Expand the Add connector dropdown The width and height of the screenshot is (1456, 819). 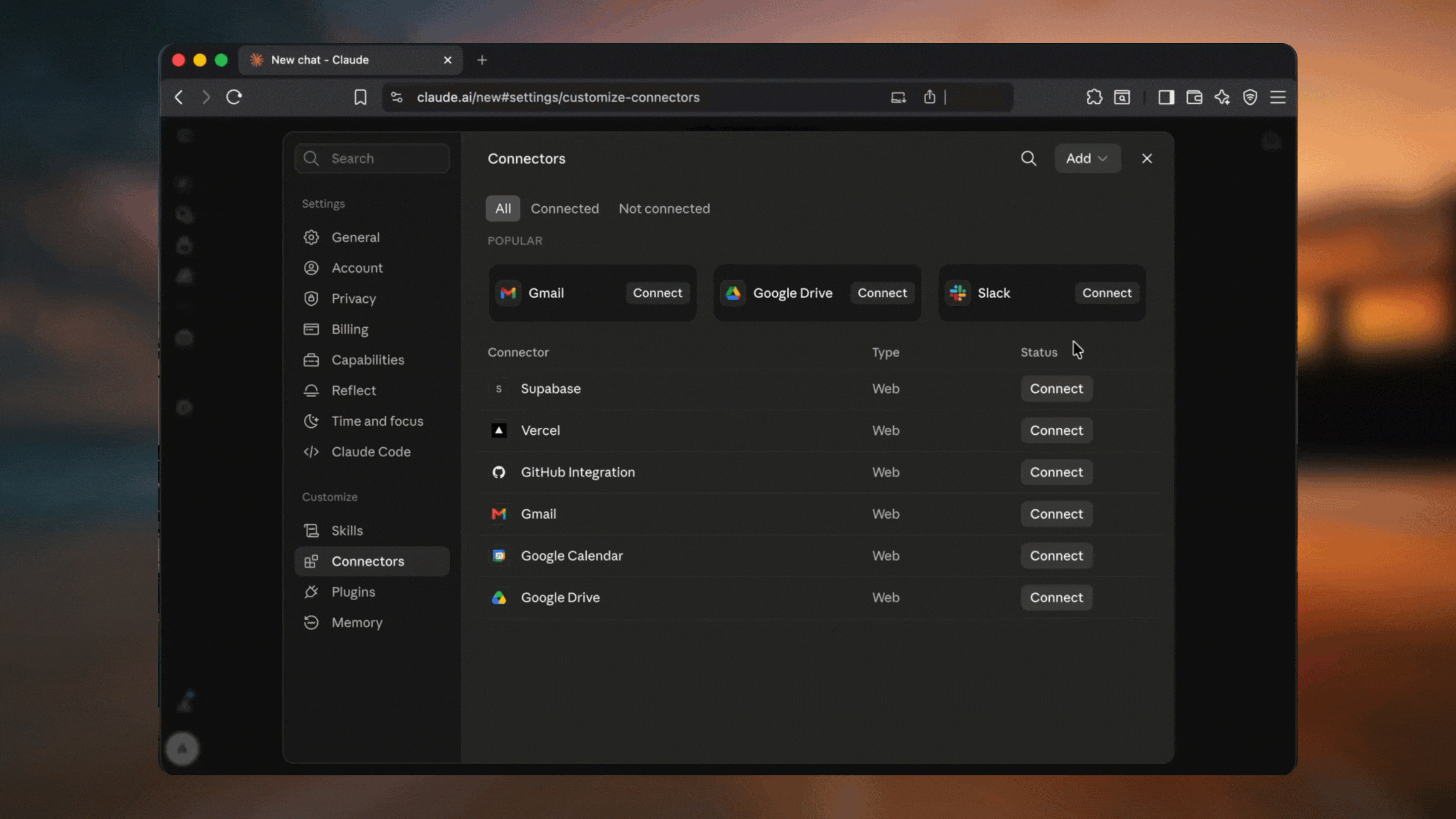click(x=1087, y=158)
